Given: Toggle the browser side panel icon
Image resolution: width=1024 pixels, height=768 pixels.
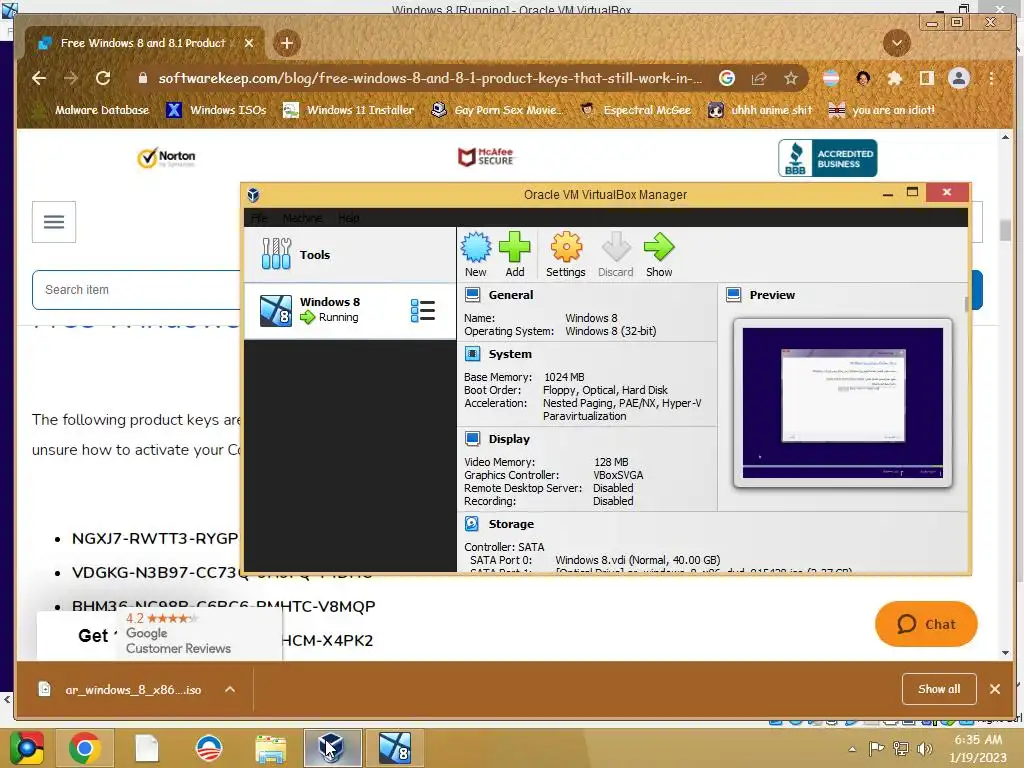Looking at the screenshot, I should (x=927, y=78).
